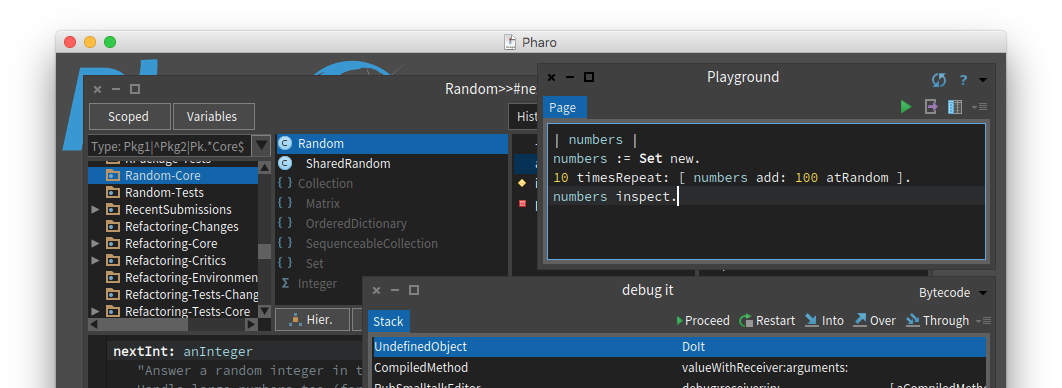Toggle the Variables view button
The height and width of the screenshot is (388, 1062).
tap(213, 116)
